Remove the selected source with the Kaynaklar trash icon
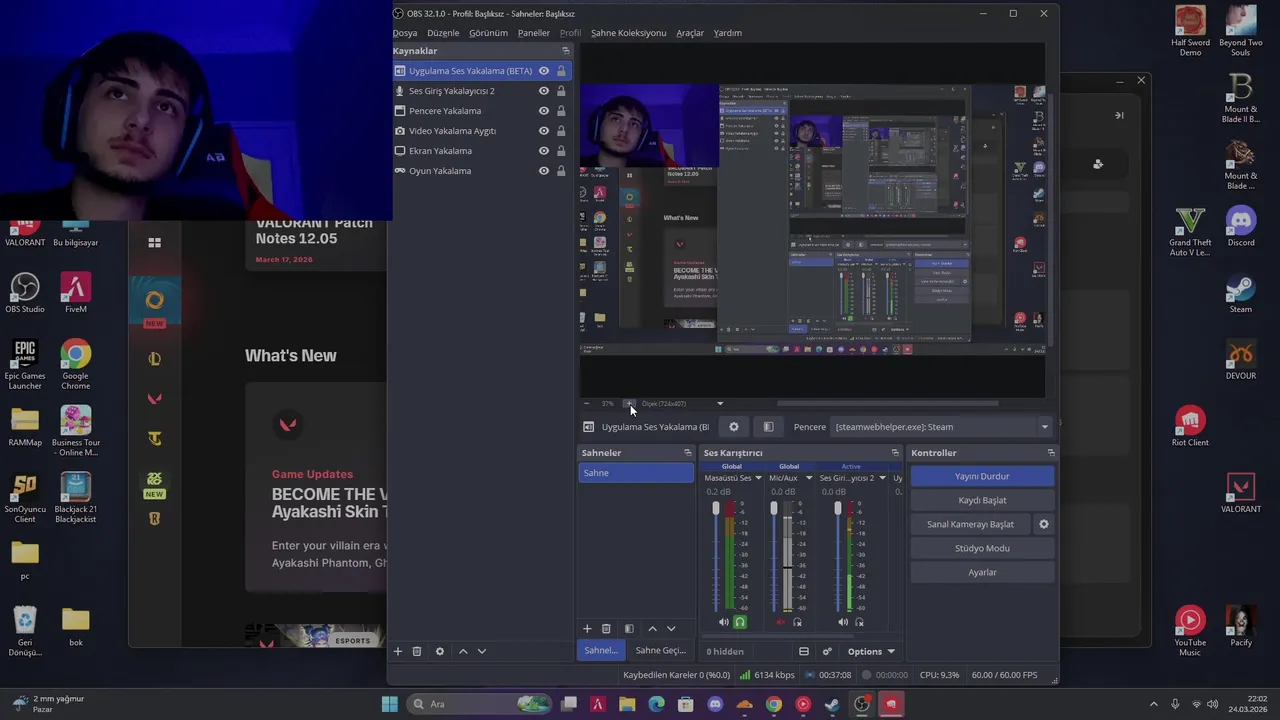This screenshot has width=1280, height=720. point(417,651)
